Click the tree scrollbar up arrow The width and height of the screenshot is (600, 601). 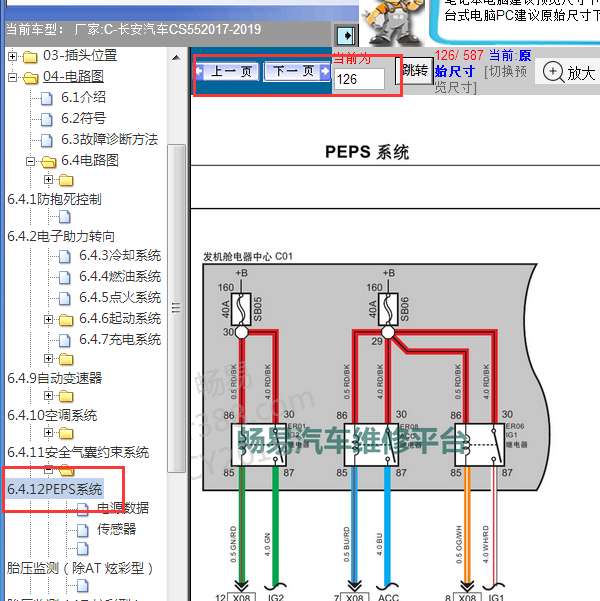click(x=176, y=58)
